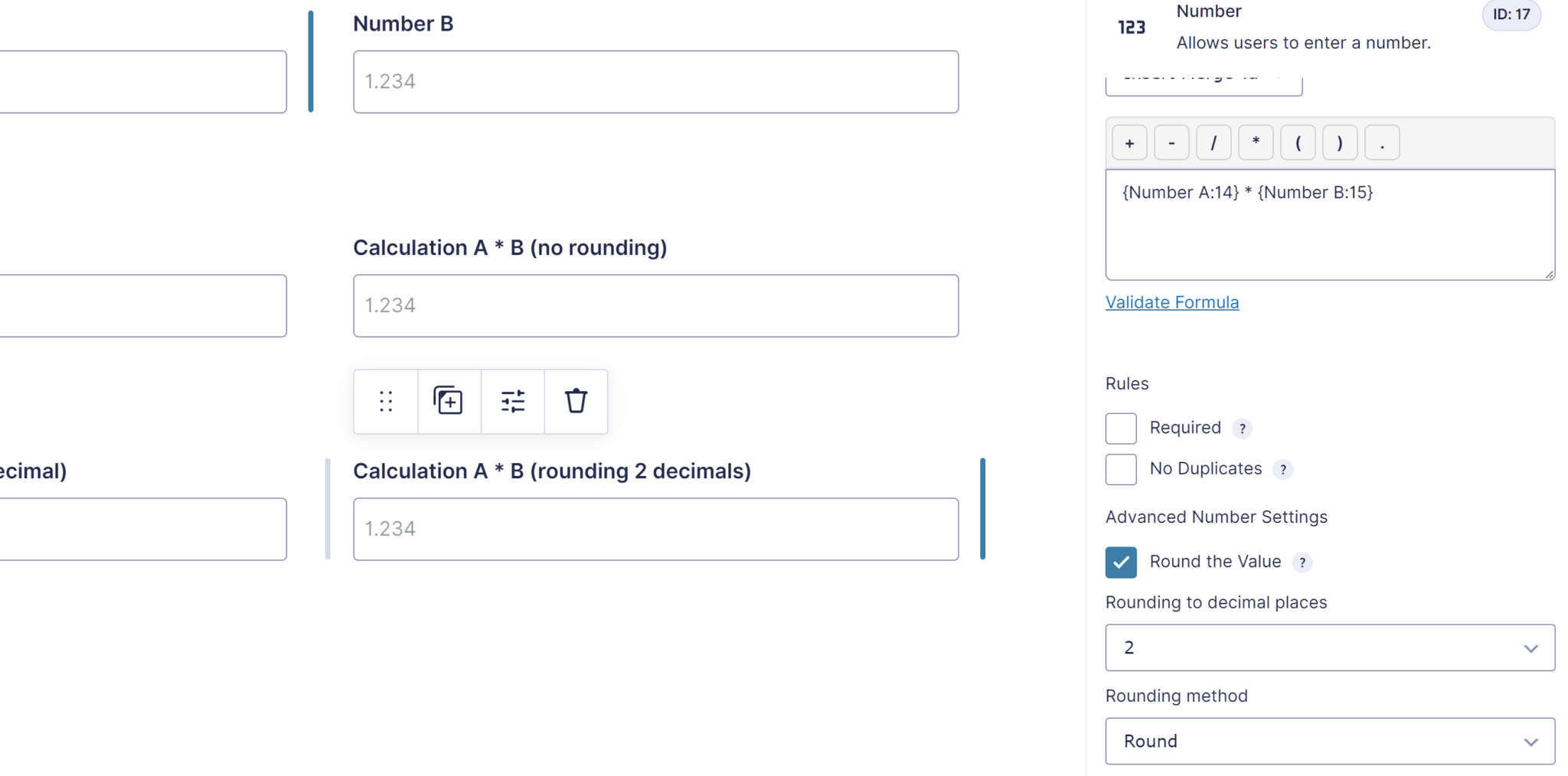Delete the field with trash icon

[576, 401]
